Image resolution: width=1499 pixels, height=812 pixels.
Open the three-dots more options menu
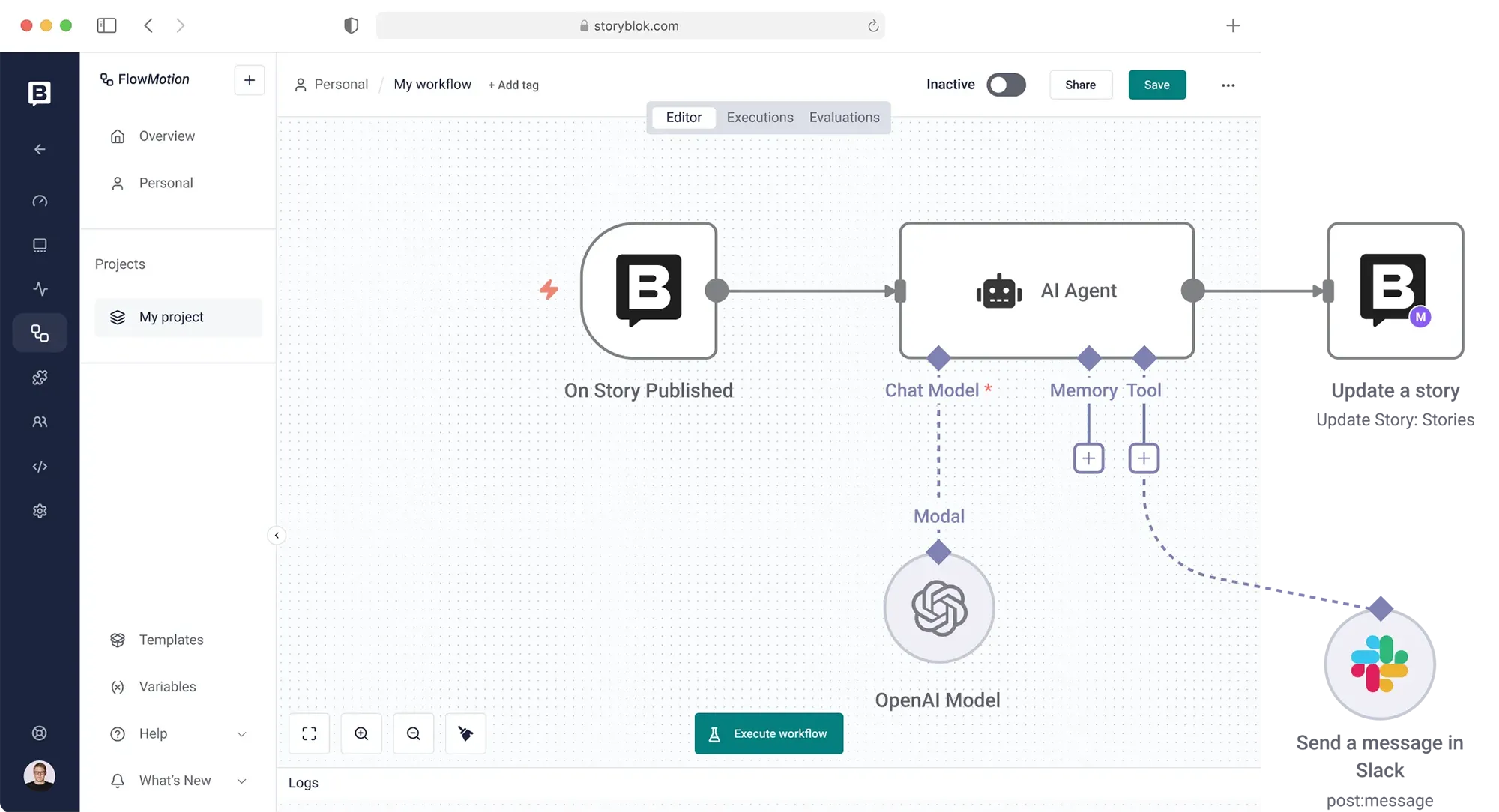(x=1228, y=85)
